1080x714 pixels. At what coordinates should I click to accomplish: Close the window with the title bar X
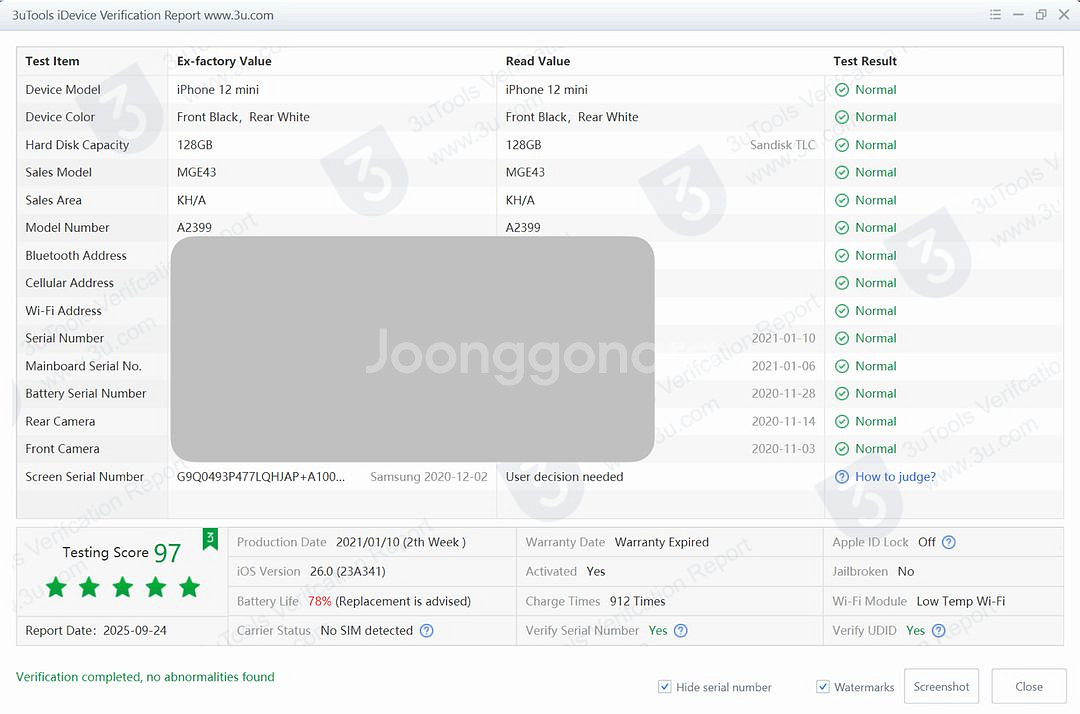[x=1063, y=14]
